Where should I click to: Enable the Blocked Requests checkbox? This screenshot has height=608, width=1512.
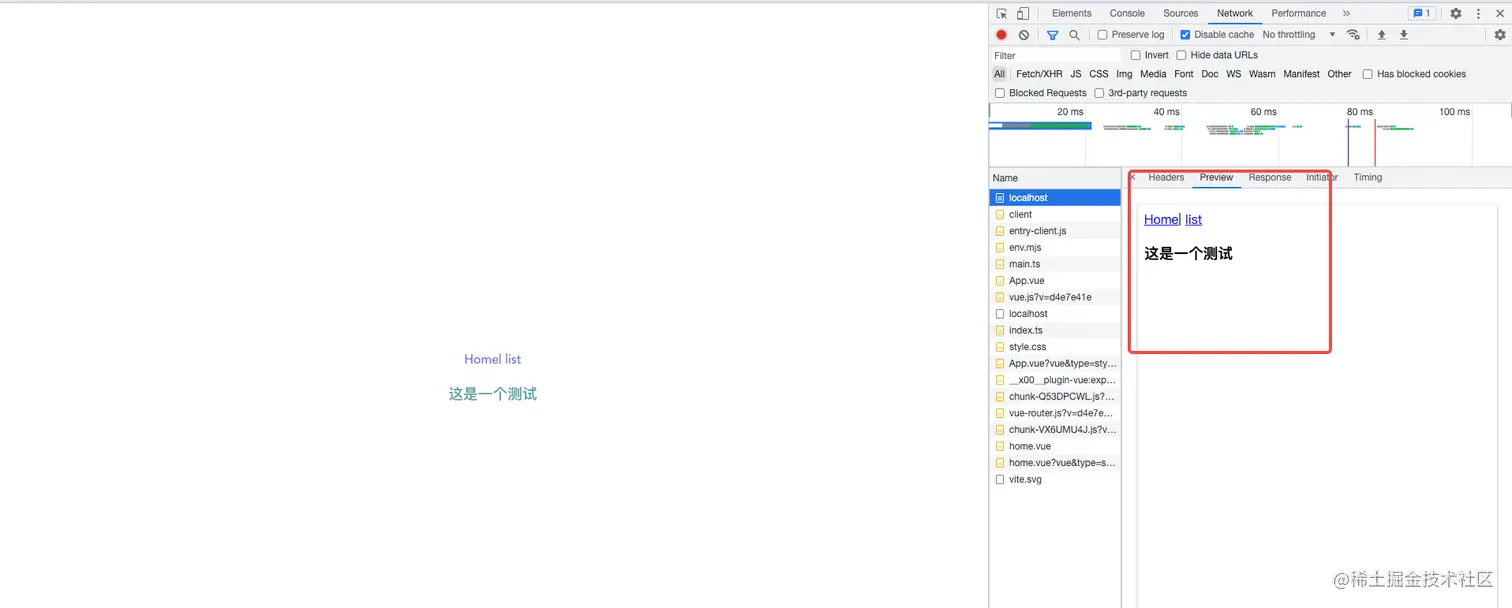coord(1000,93)
